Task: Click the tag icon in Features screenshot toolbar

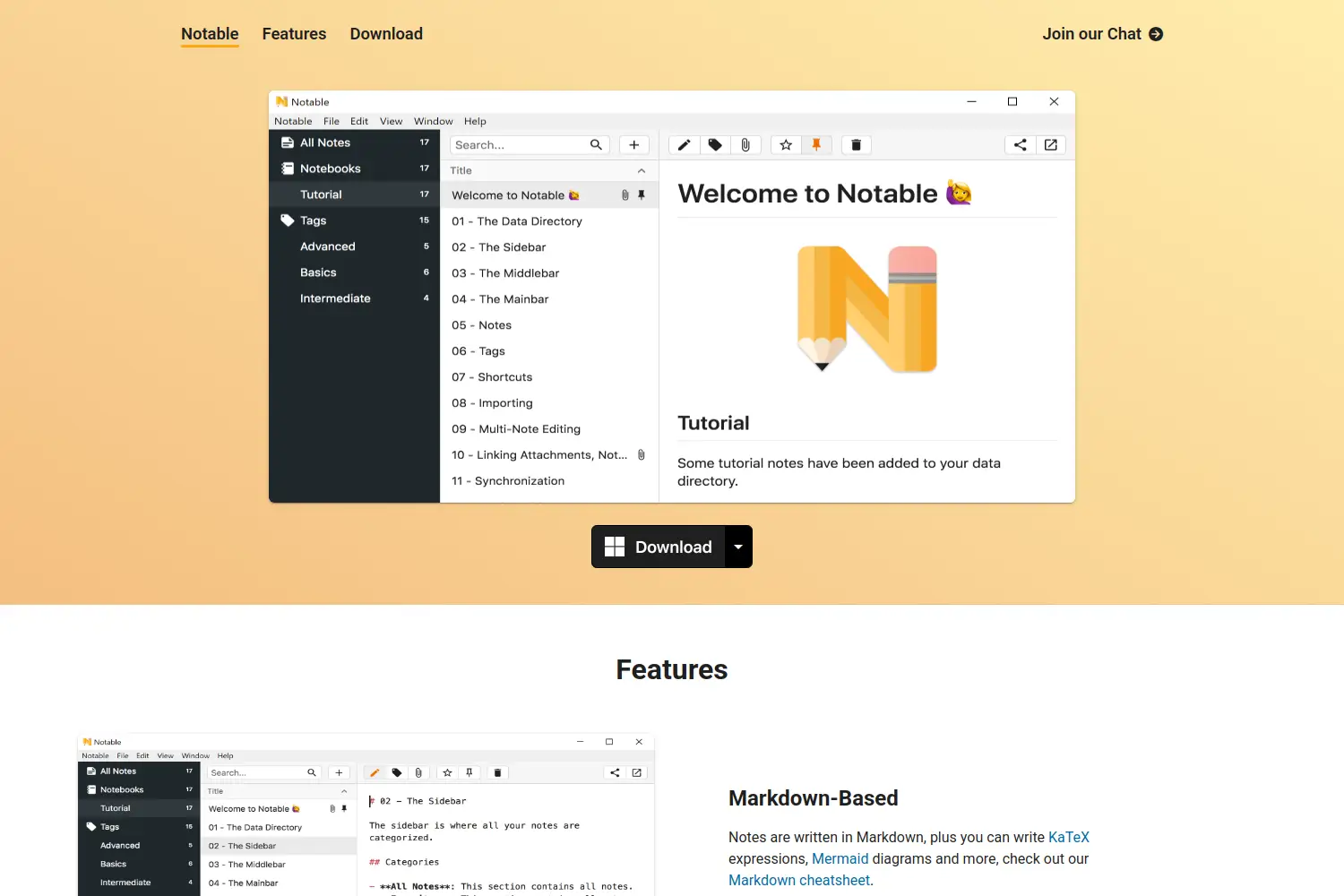Action: tap(397, 772)
